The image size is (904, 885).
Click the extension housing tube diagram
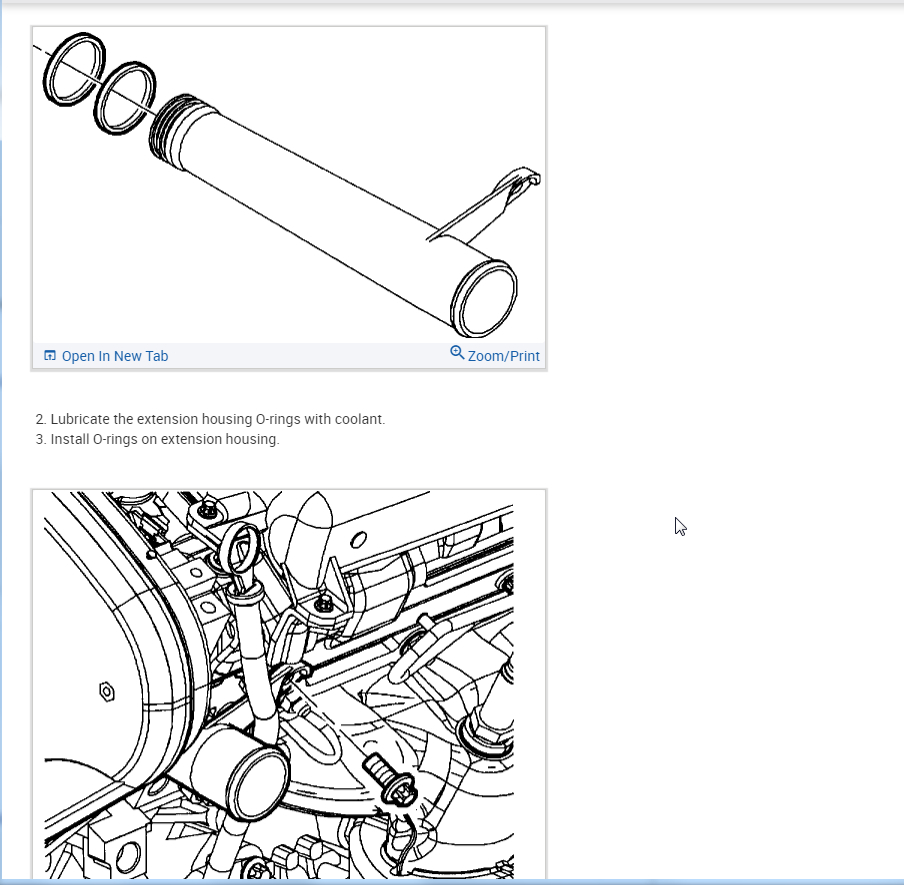[x=288, y=184]
